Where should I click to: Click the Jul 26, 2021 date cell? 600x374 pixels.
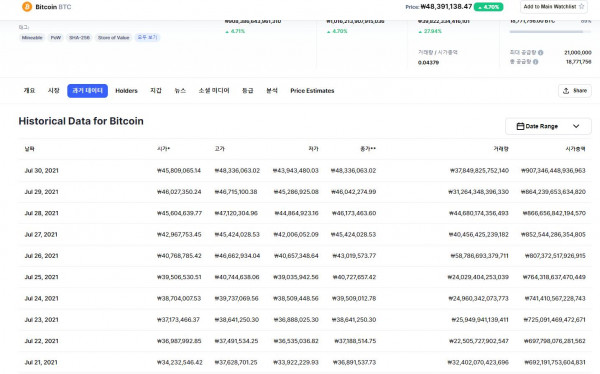coord(41,256)
